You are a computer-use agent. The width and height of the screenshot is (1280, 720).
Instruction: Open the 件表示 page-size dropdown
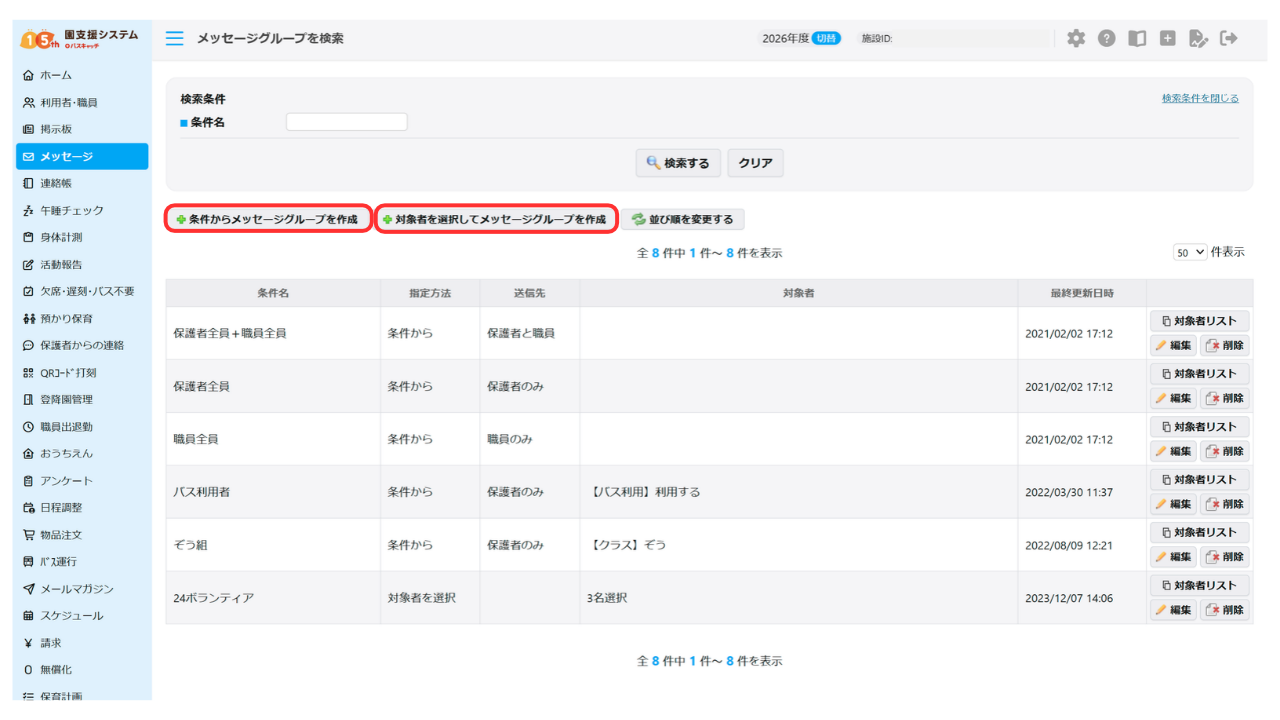point(1190,252)
